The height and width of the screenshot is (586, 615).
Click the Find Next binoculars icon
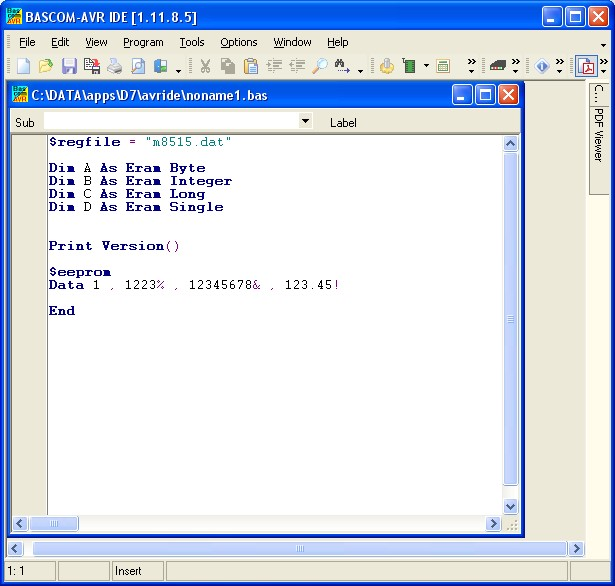(x=342, y=66)
